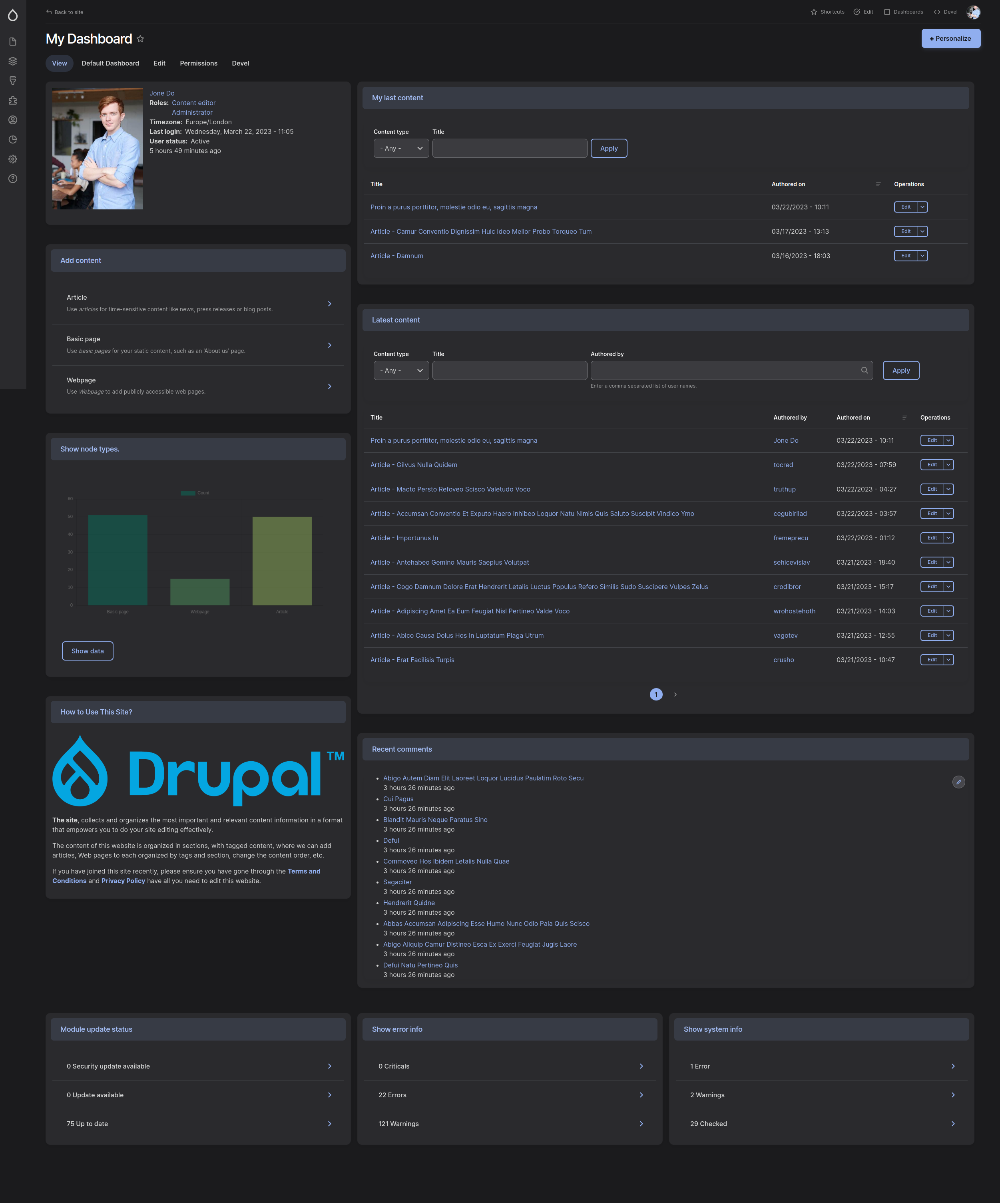
Task: Open the Permissions tab
Action: (198, 63)
